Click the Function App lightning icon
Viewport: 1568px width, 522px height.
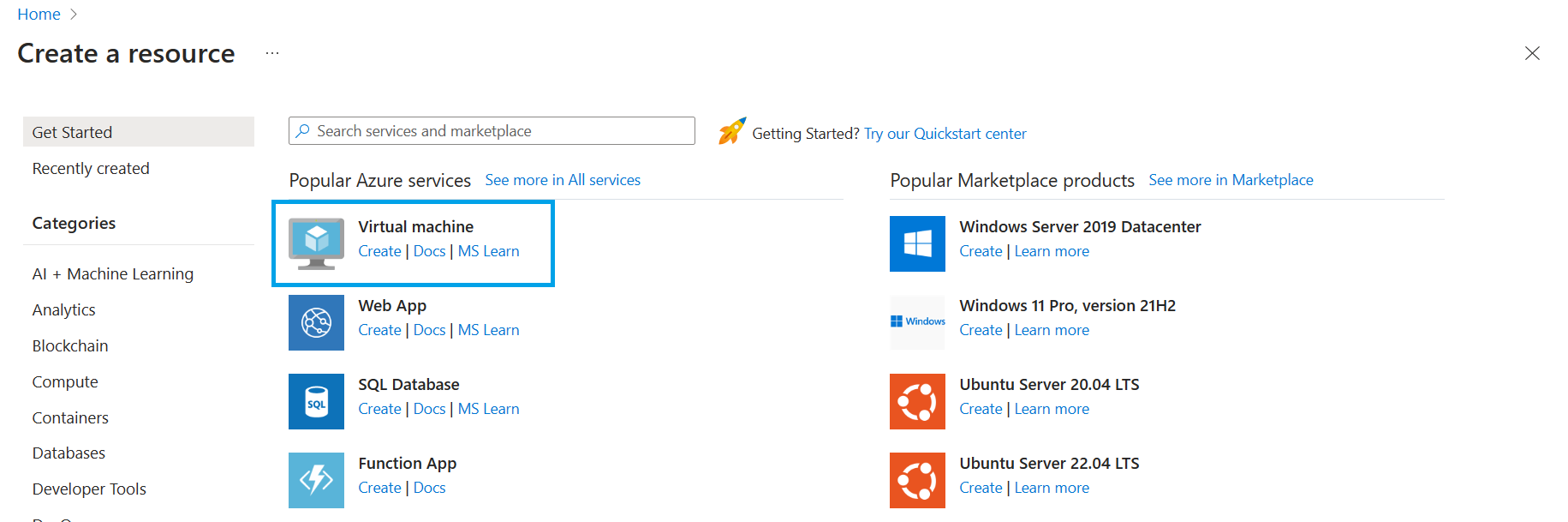[316, 480]
